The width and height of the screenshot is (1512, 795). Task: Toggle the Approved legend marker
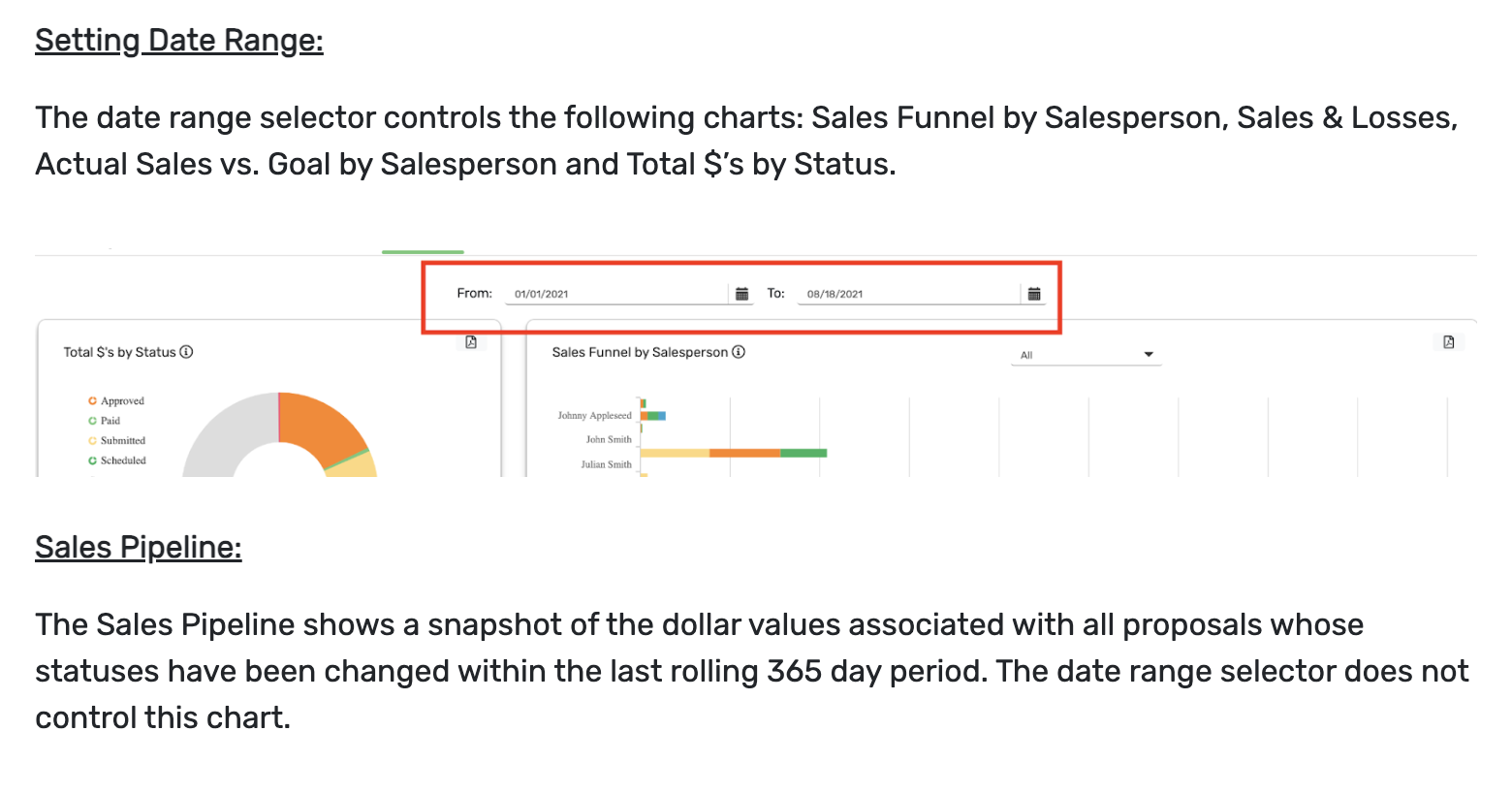[x=93, y=400]
